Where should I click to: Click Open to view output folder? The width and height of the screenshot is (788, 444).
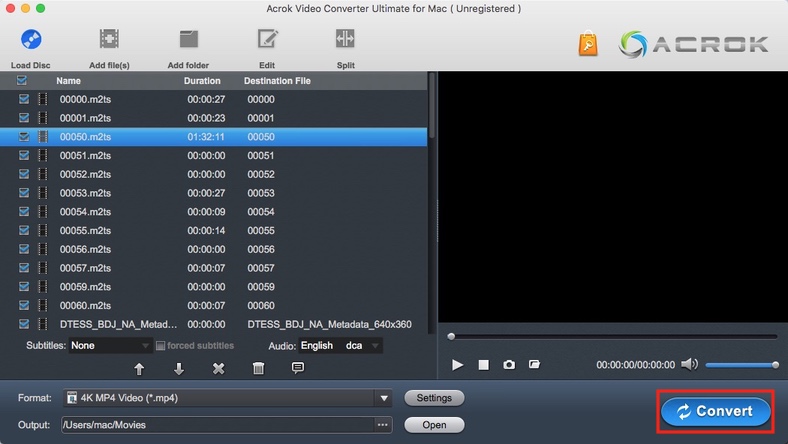(434, 425)
